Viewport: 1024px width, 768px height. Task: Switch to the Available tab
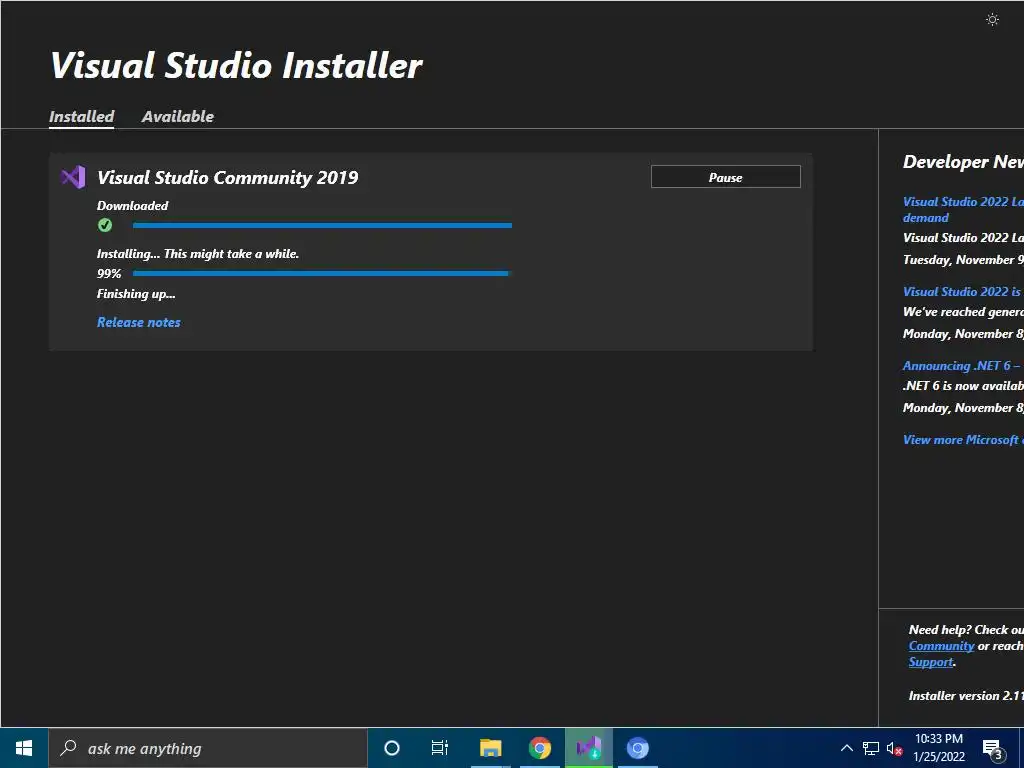178,116
